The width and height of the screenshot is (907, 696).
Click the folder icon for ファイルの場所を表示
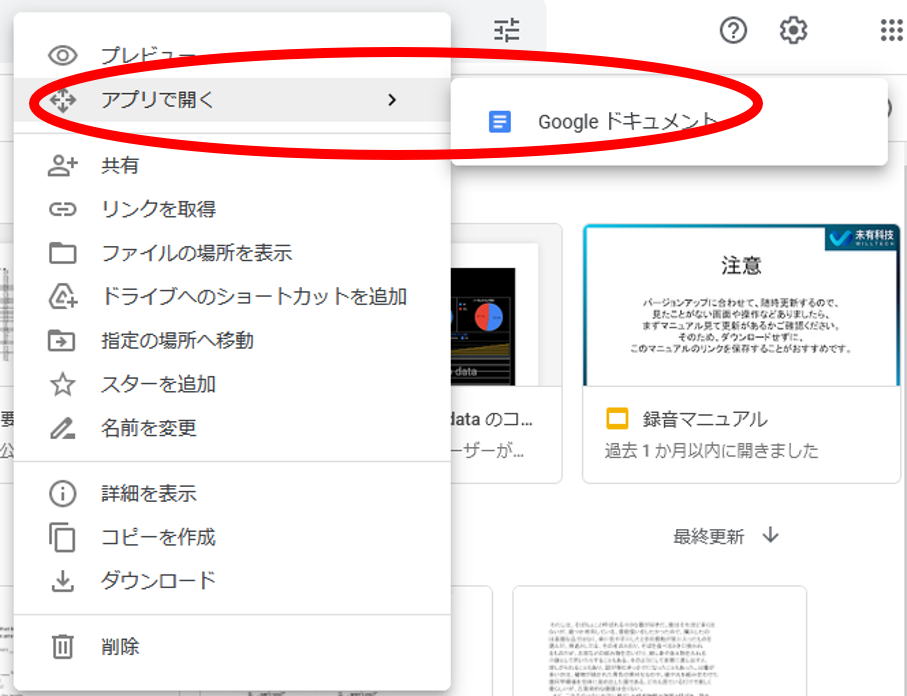[x=63, y=253]
